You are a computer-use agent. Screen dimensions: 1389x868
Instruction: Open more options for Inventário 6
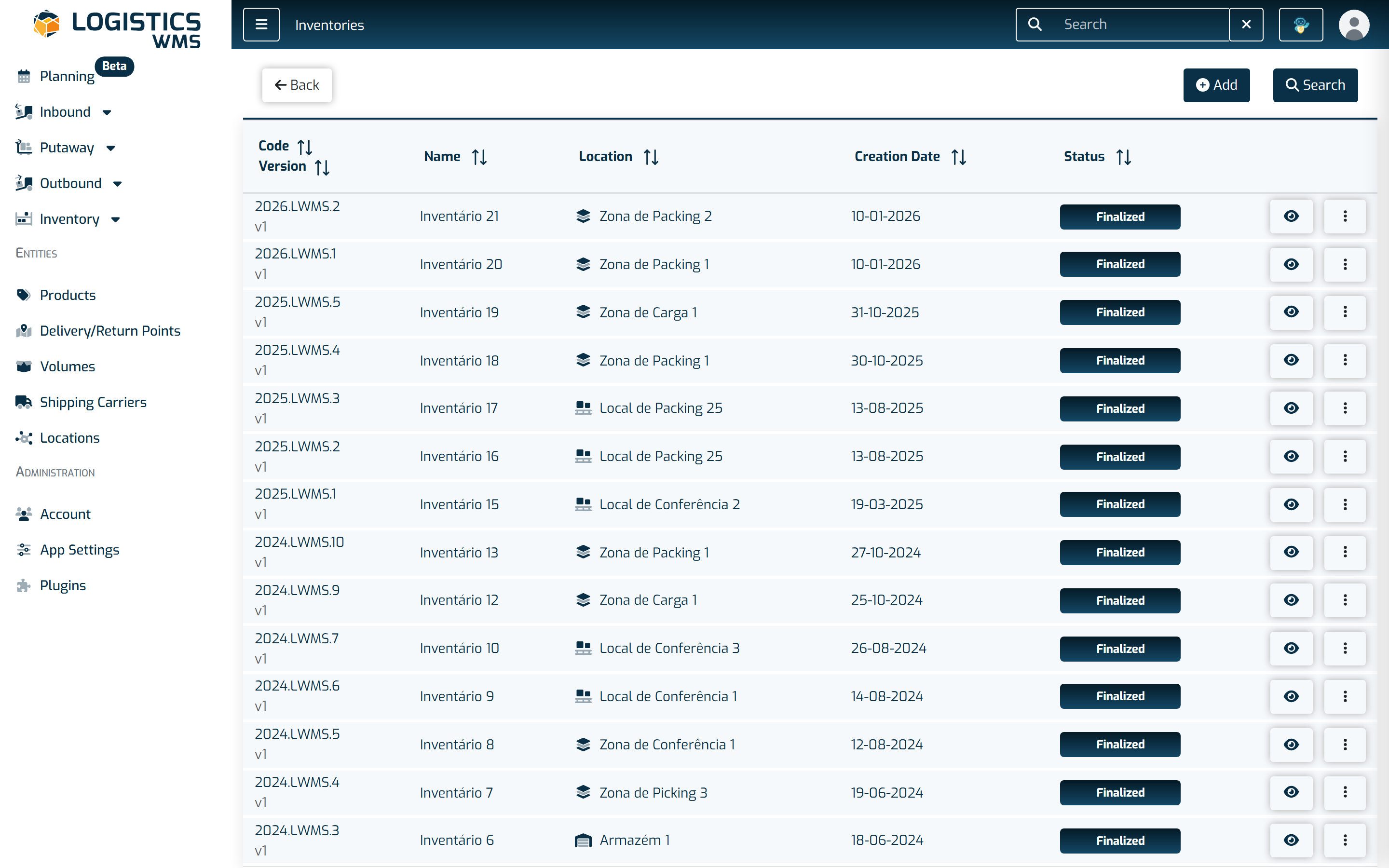click(1345, 841)
